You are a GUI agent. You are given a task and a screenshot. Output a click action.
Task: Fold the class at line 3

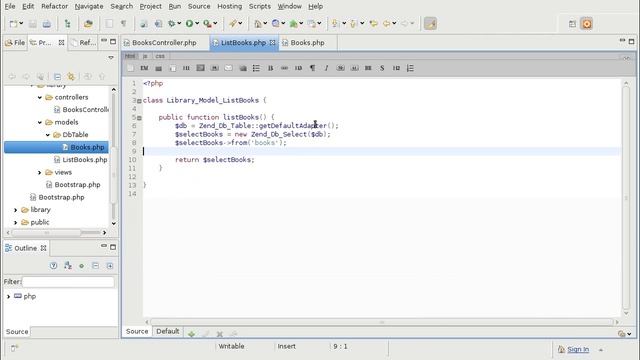pos(139,101)
